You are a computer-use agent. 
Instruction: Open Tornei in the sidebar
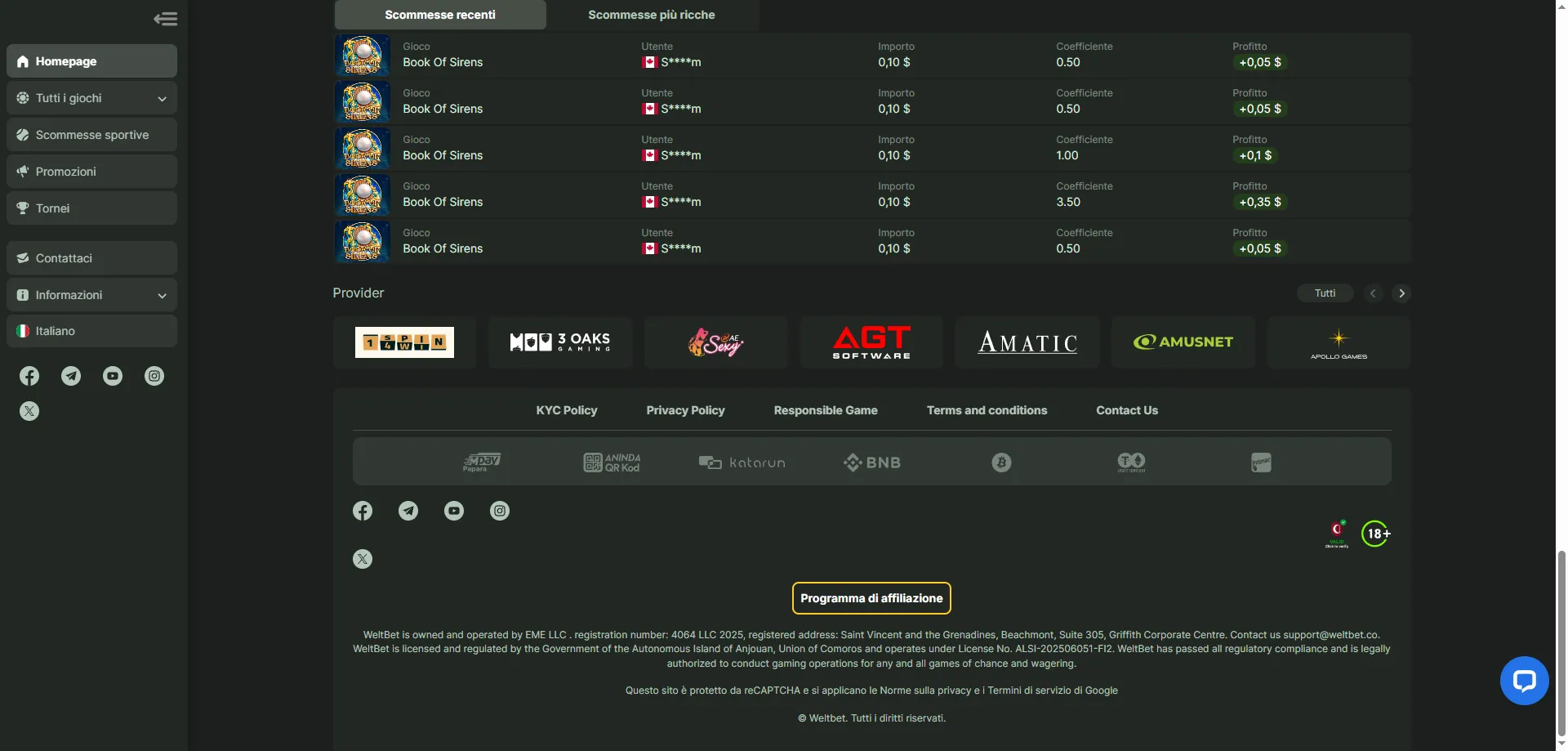pos(91,208)
